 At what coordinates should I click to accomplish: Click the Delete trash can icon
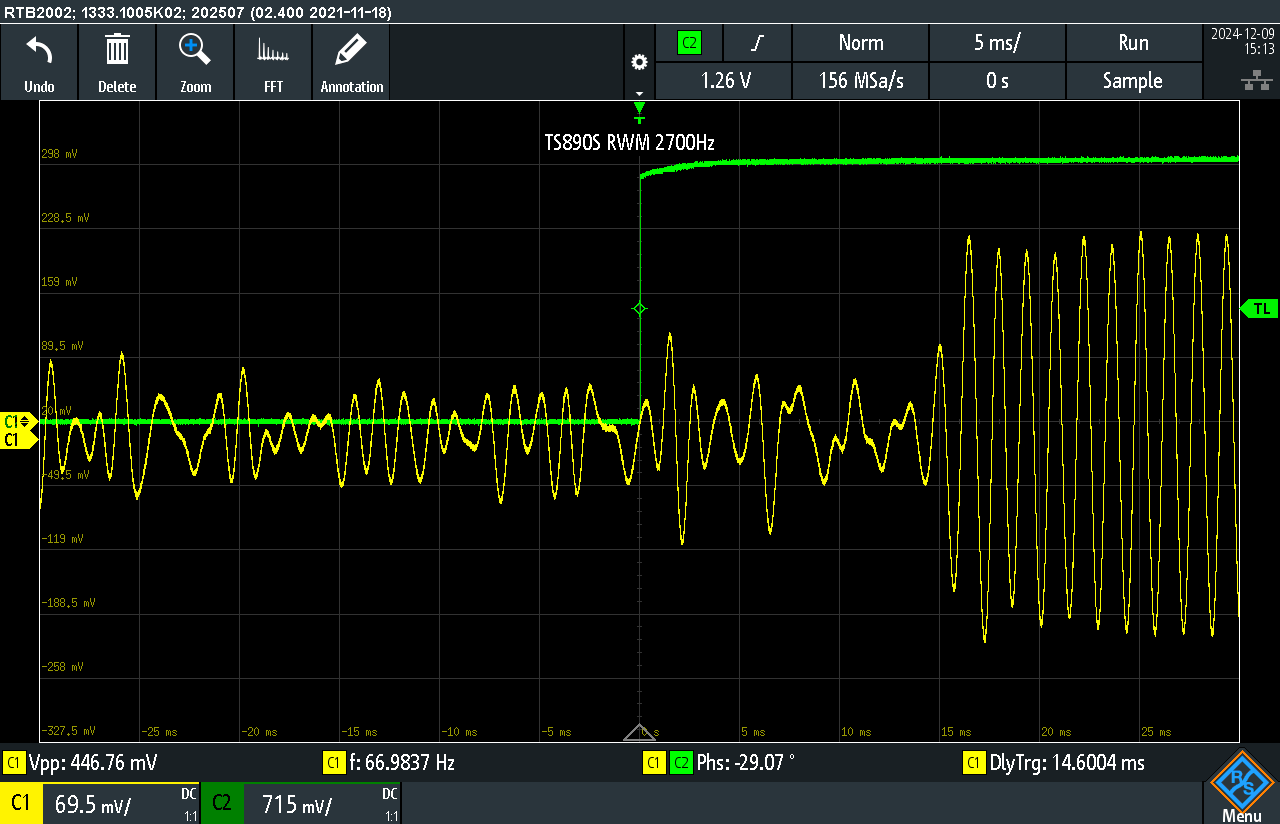point(117,62)
